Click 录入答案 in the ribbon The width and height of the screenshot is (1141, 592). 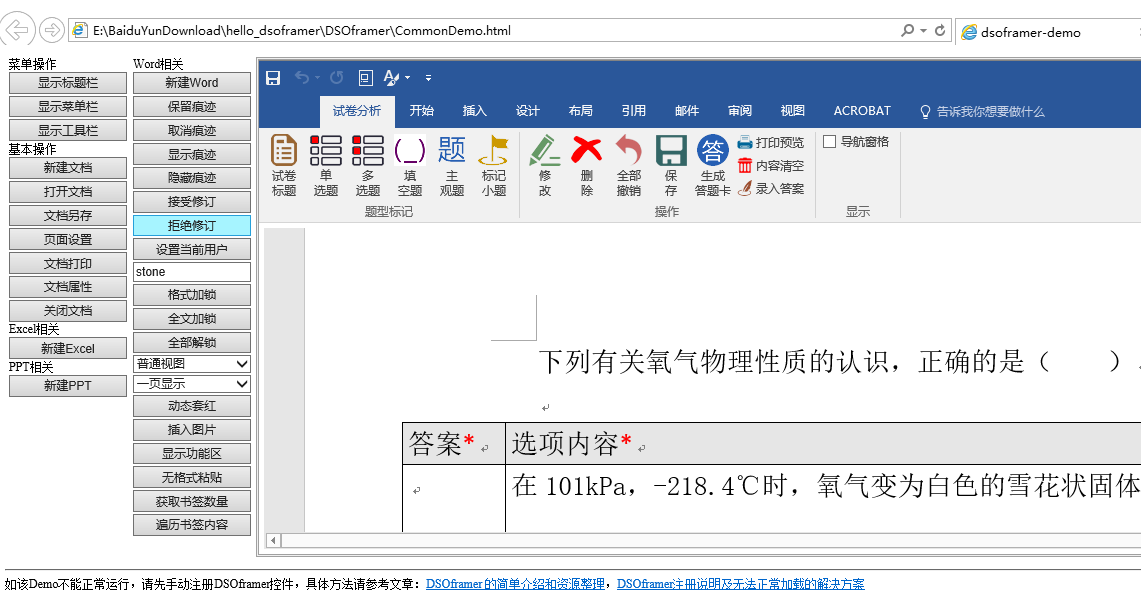point(771,188)
